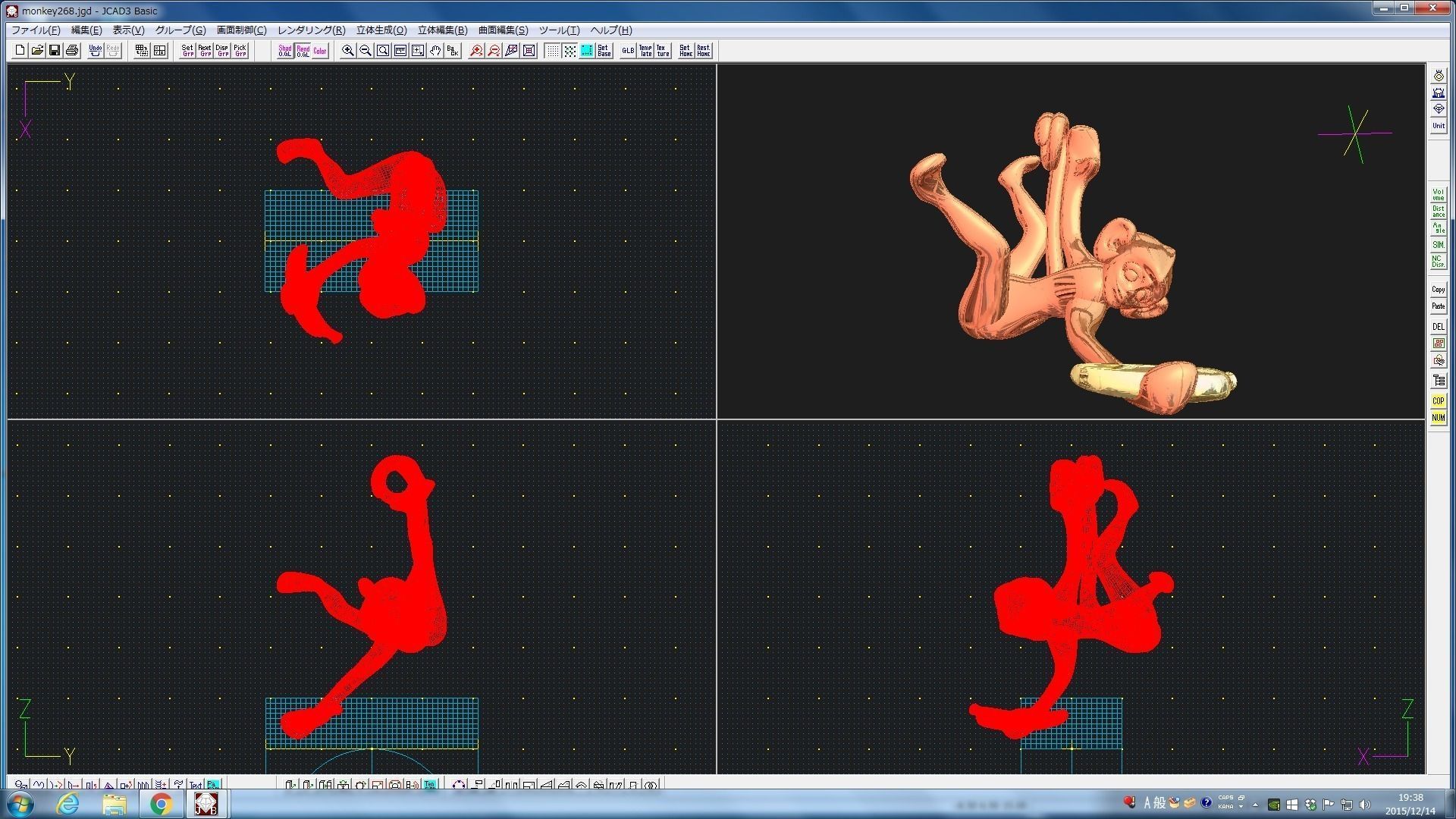Click the Undo toolbar icon
Viewport: 1456px width, 819px height.
95,51
